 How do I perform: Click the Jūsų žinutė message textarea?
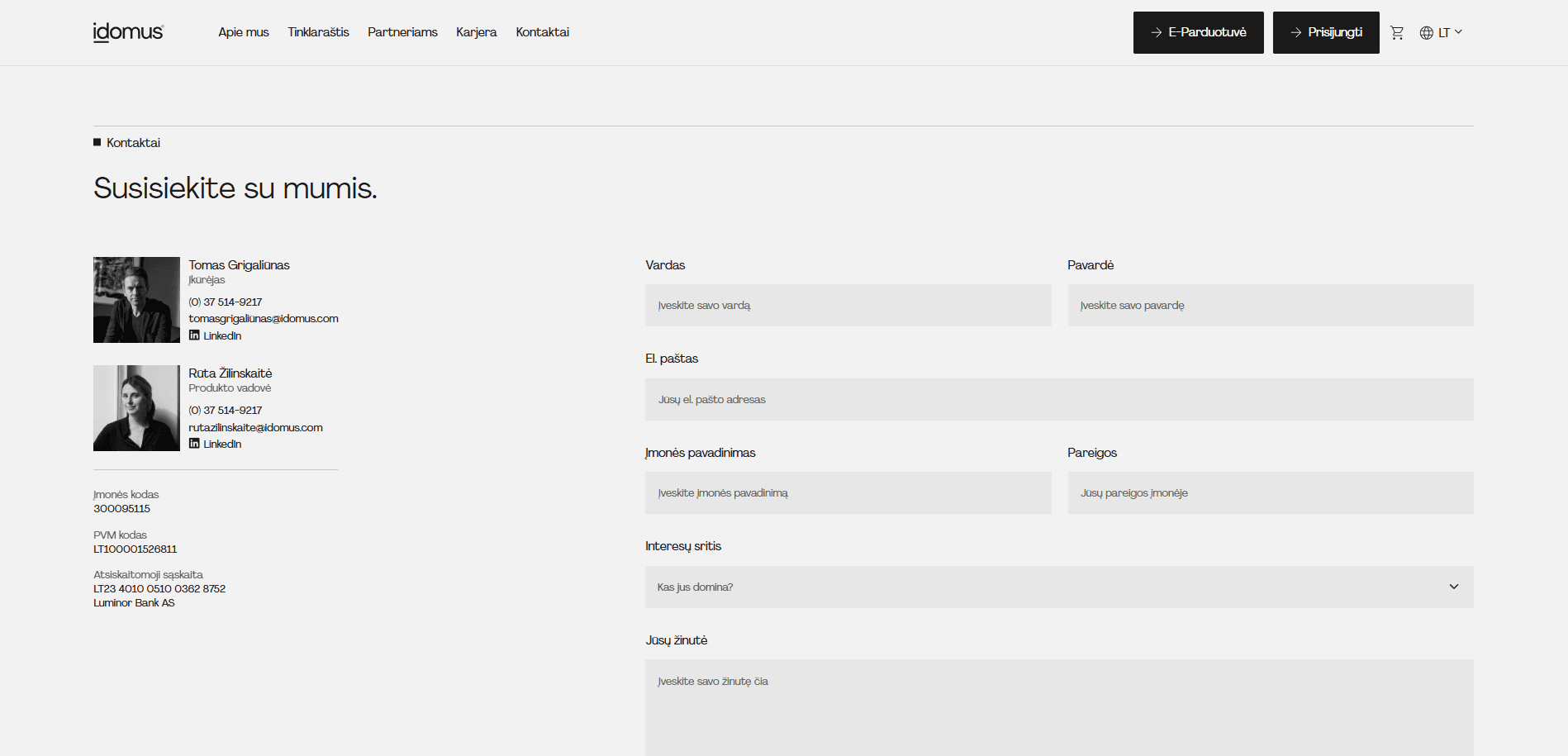1058,706
